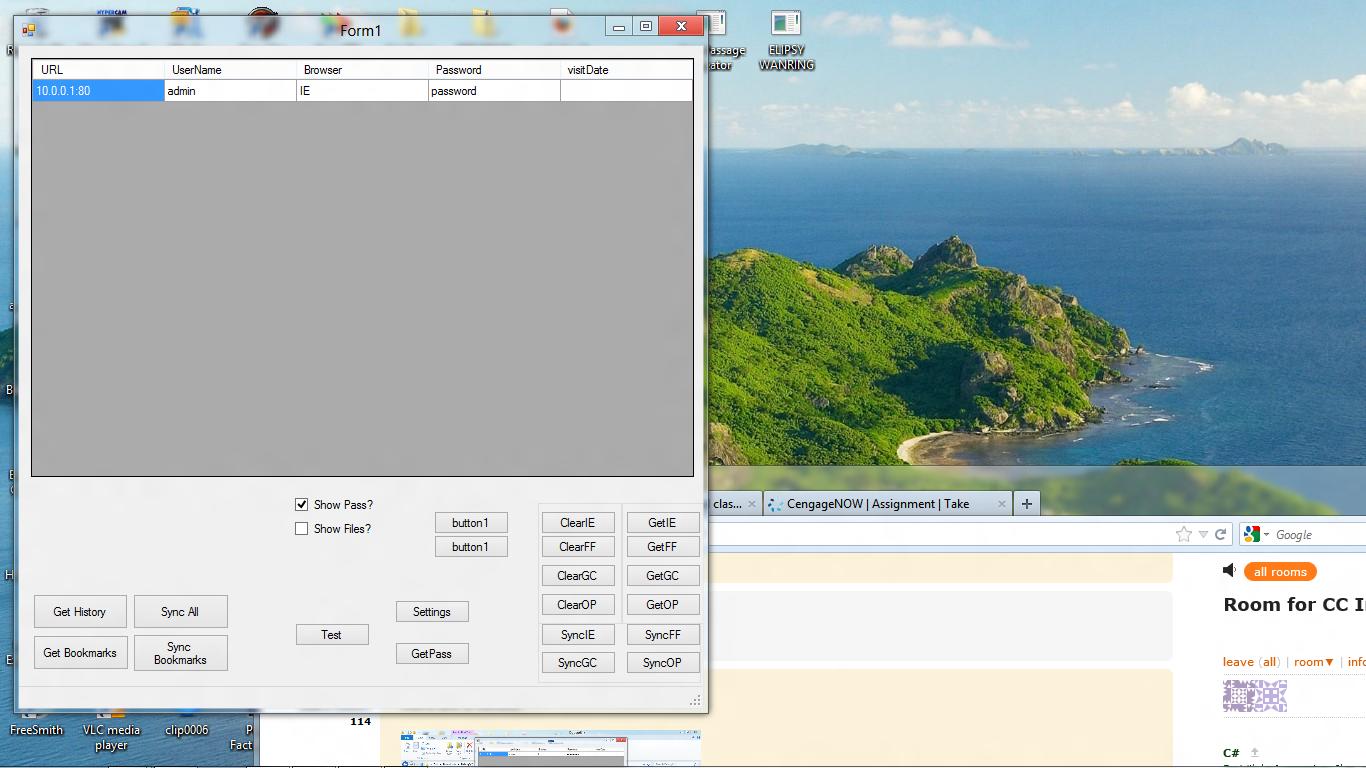
Task: Close the CengageNOW browser tab
Action: [x=1001, y=504]
